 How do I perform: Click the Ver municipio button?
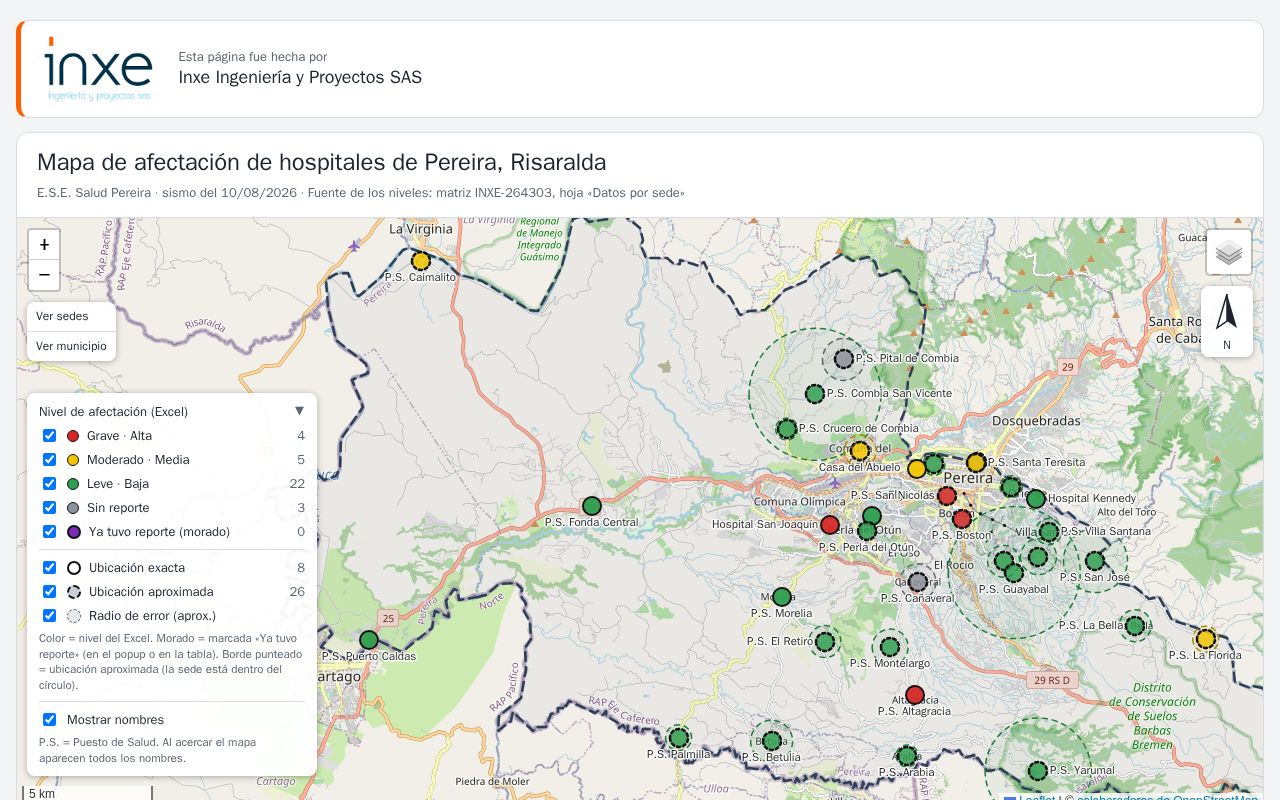tap(71, 346)
